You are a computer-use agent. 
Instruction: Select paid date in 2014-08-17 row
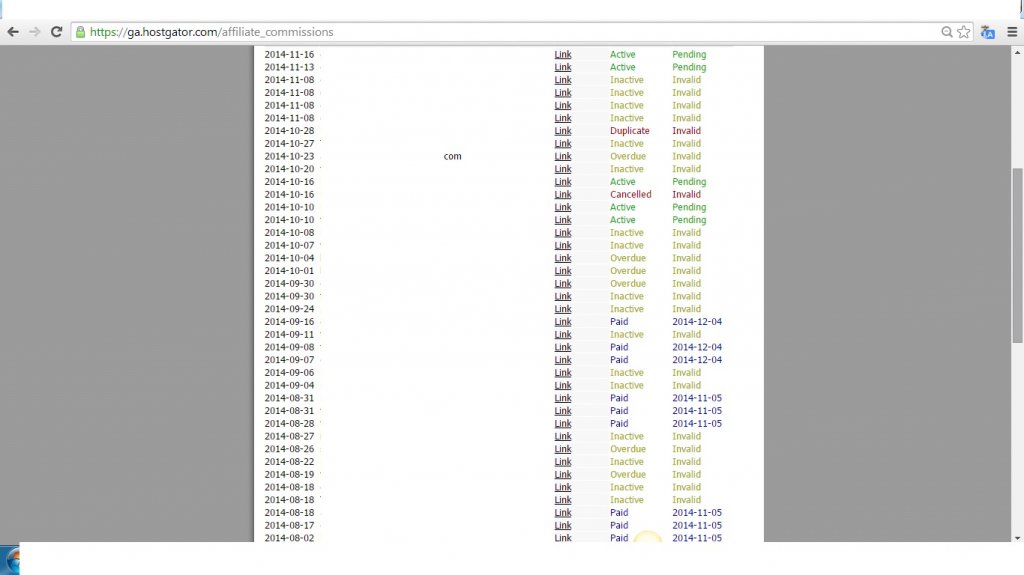[697, 525]
